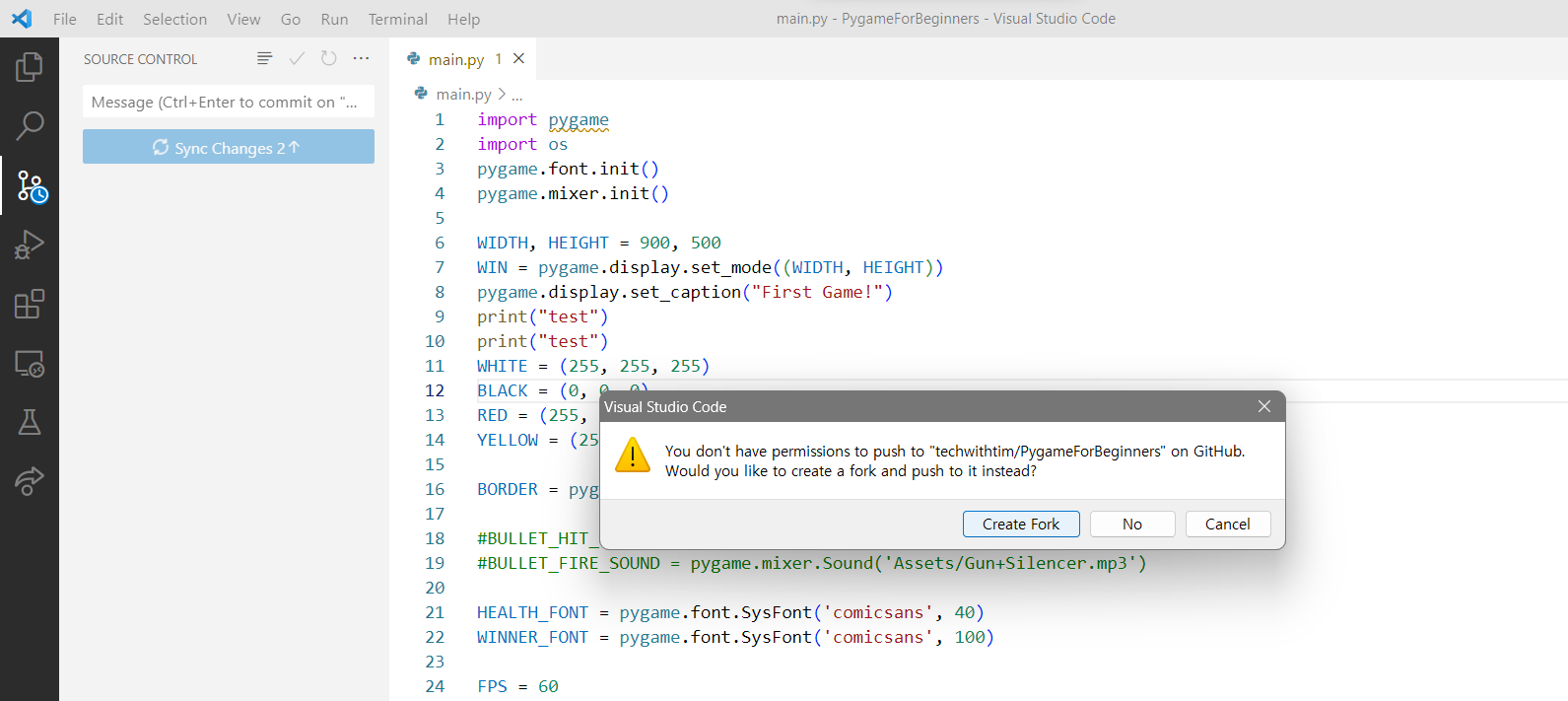
Task: Close the Visual Studio Code dialog
Action: click(1264, 406)
